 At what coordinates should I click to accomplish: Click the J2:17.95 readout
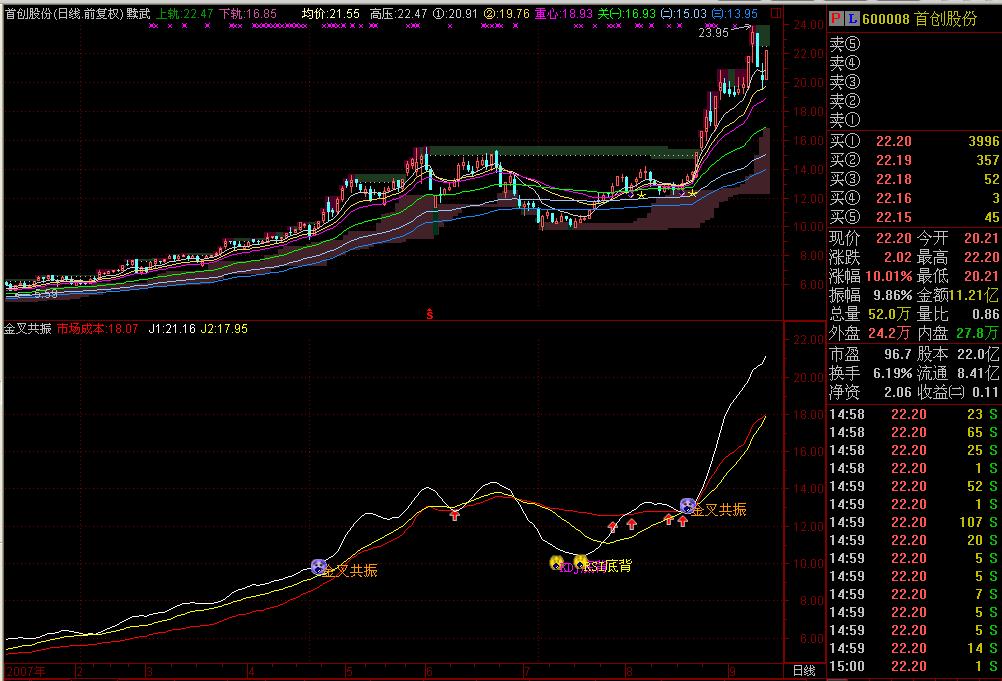point(224,328)
